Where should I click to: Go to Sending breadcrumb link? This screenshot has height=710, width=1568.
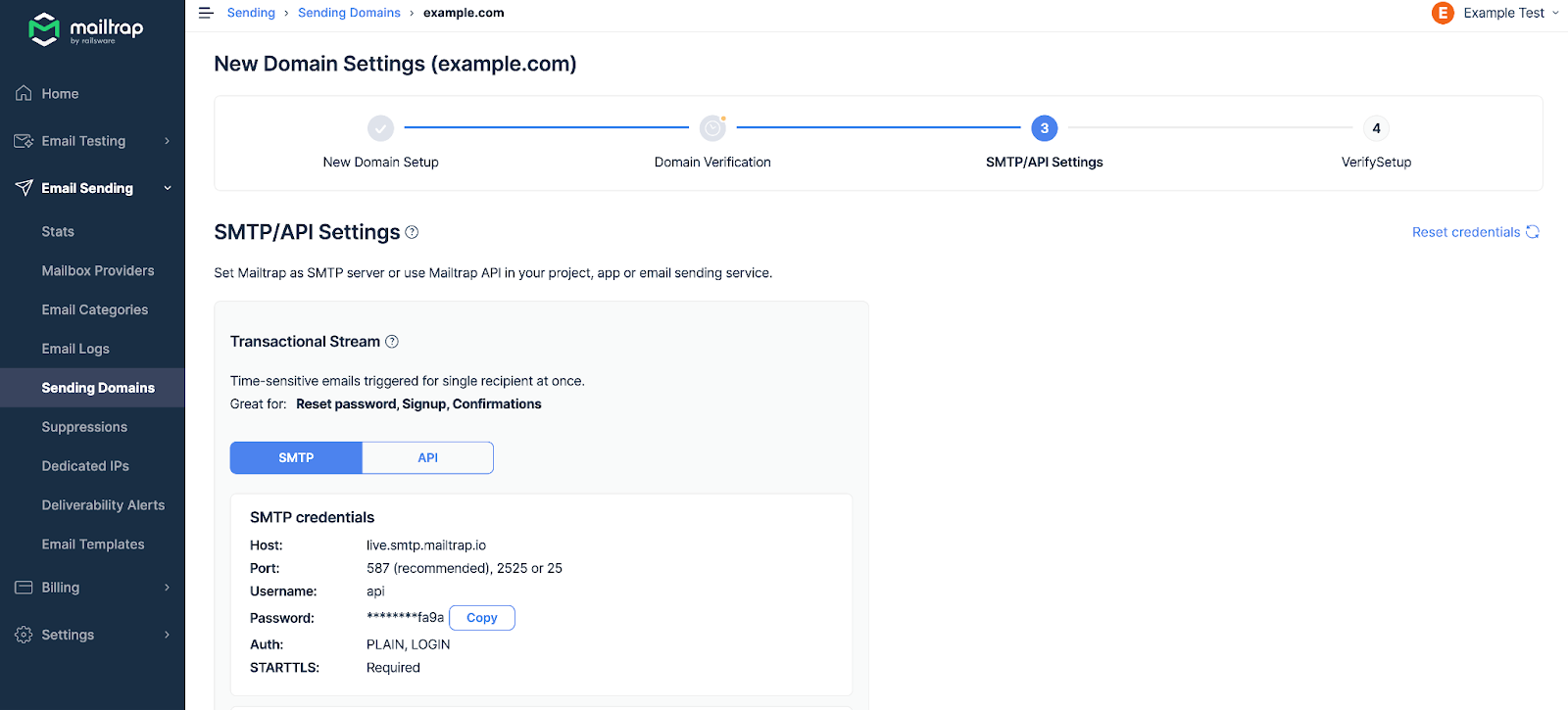pyautogui.click(x=251, y=13)
